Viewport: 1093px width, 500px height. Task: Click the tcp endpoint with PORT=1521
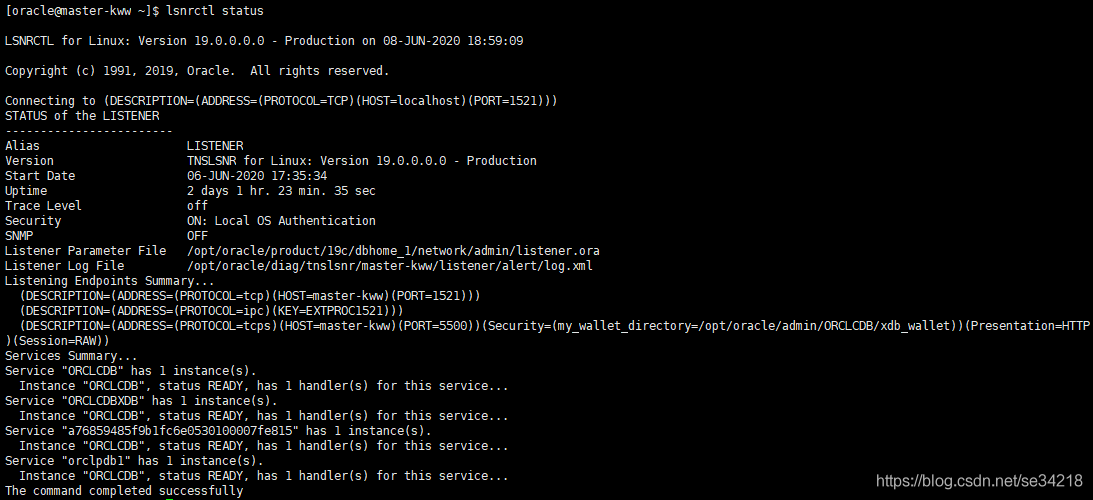pos(250,296)
